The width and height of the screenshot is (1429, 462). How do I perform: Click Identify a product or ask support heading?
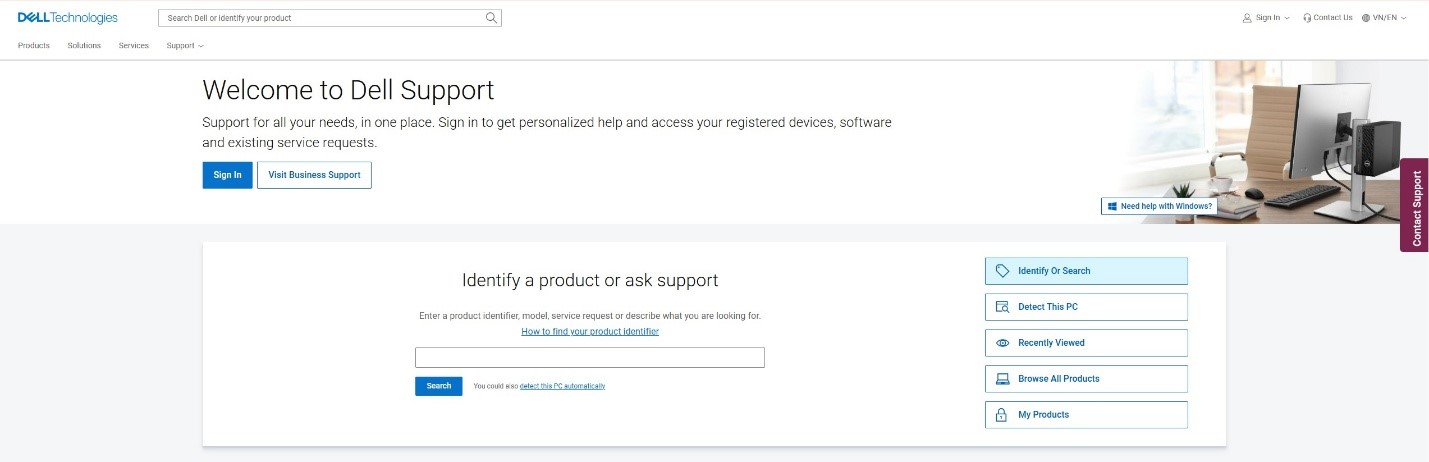coord(590,281)
